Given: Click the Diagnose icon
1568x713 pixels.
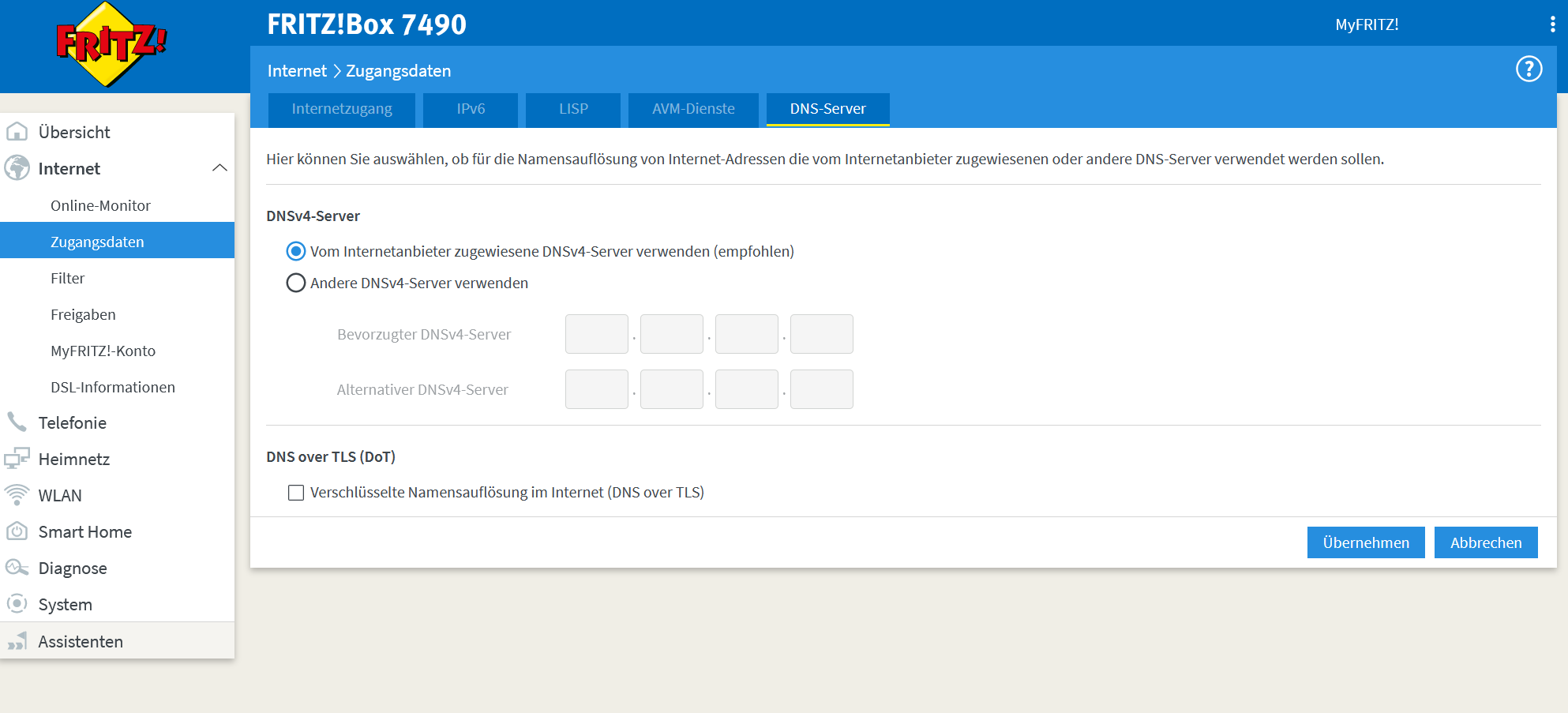Looking at the screenshot, I should tap(17, 568).
